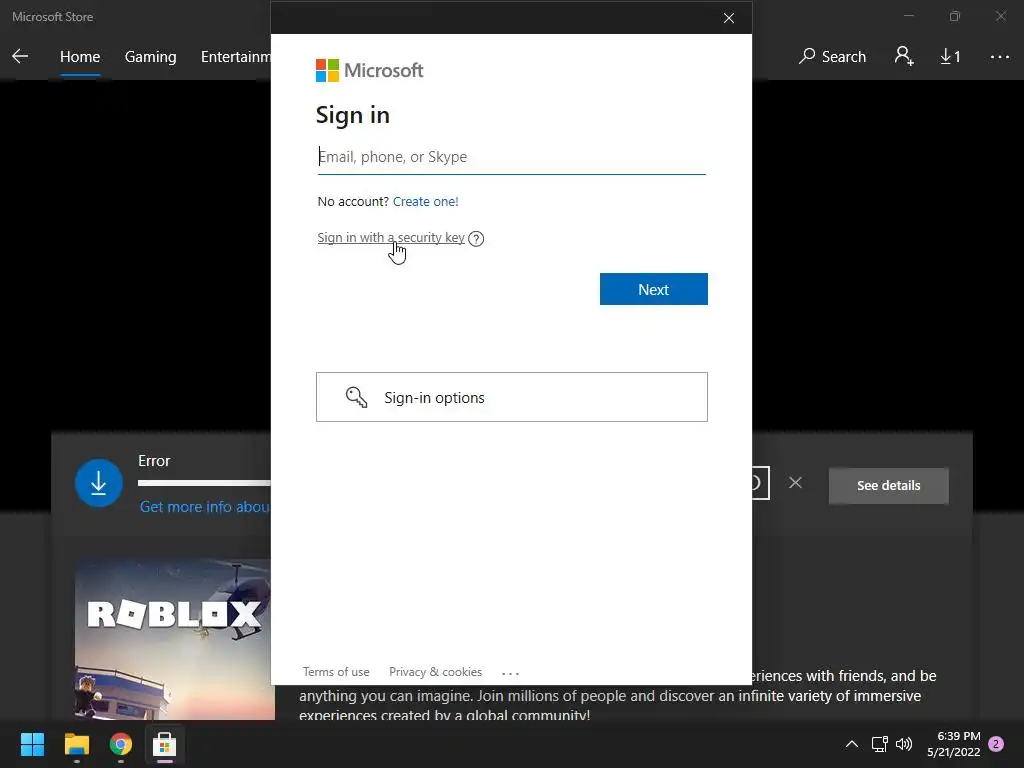Click the footer three-dots in sign-in dialog
The width and height of the screenshot is (1024, 768).
pos(510,673)
